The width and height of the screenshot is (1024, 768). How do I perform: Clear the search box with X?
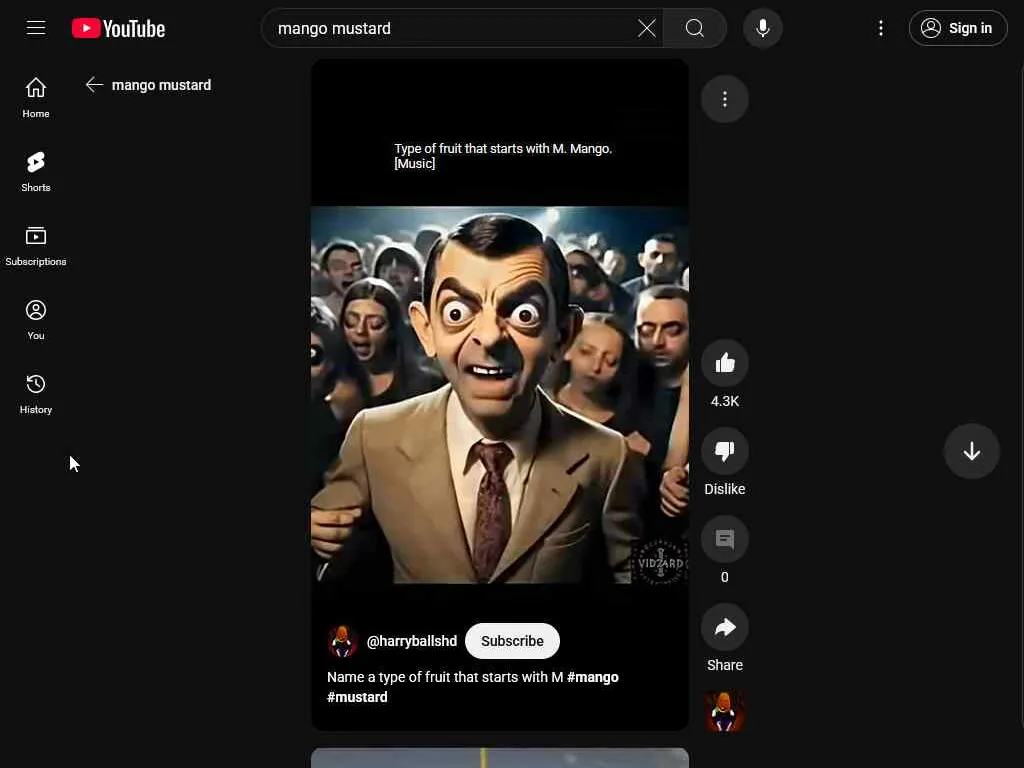647,28
